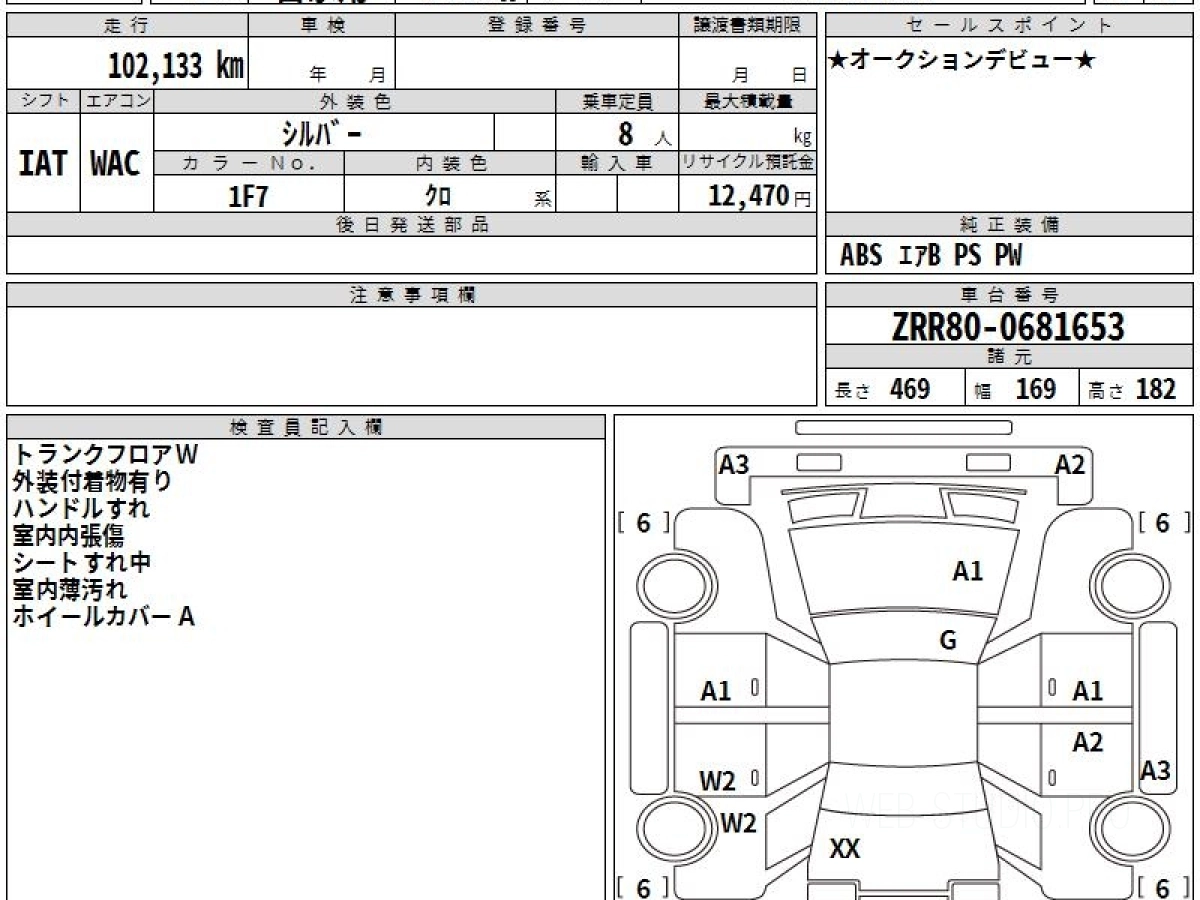
Task: Select the IAT shift value
Action: coord(43,163)
